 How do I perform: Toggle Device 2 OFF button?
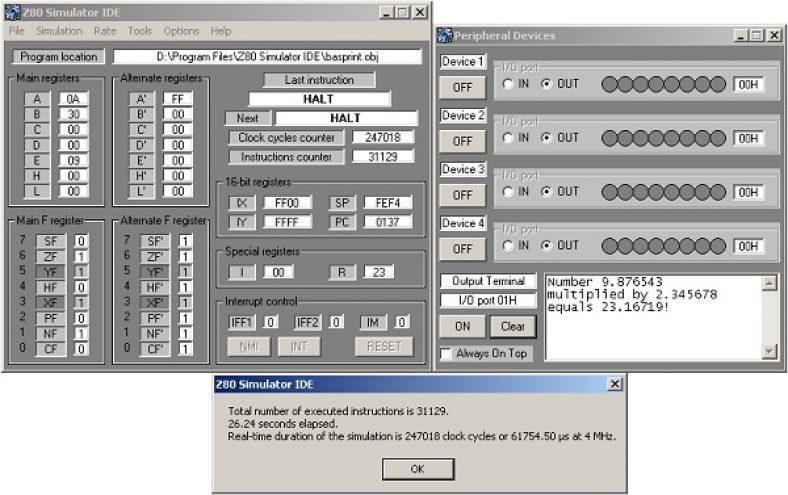point(462,141)
